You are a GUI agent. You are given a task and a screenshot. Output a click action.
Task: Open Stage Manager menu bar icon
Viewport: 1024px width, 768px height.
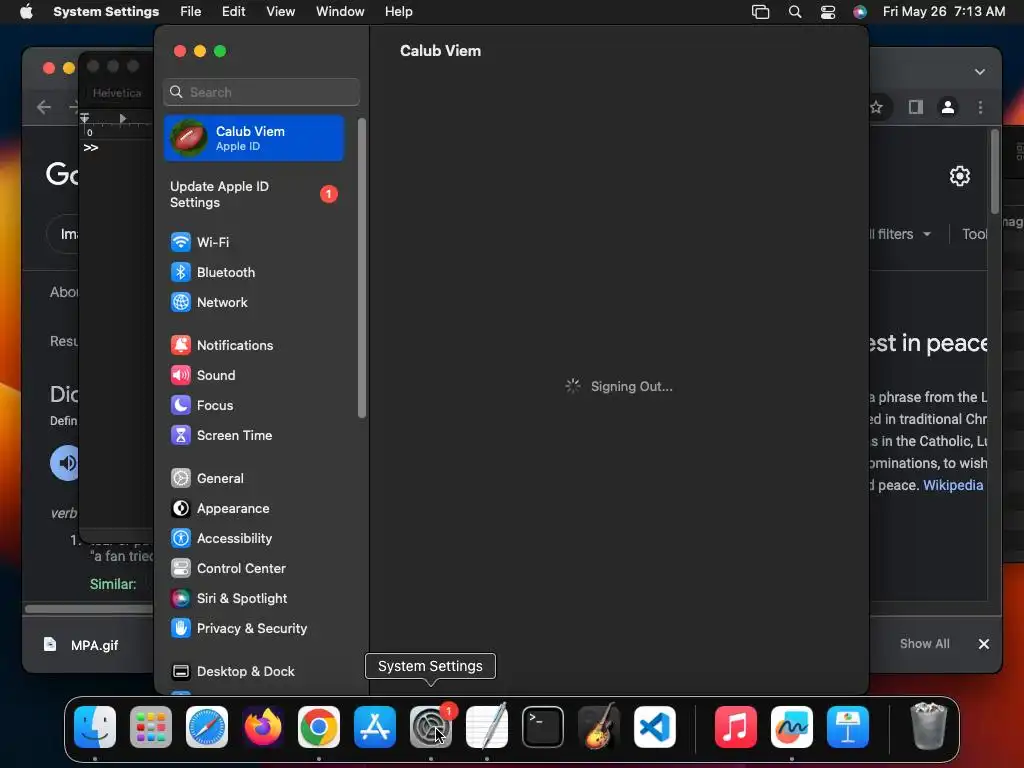pos(760,12)
